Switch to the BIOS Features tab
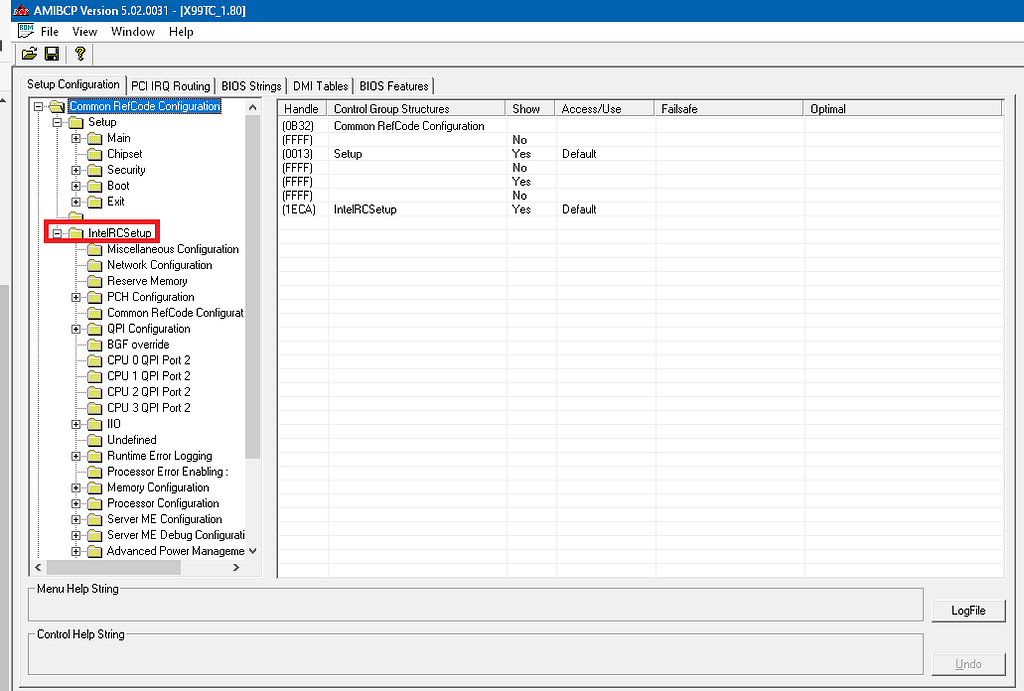1024x691 pixels. (394, 85)
